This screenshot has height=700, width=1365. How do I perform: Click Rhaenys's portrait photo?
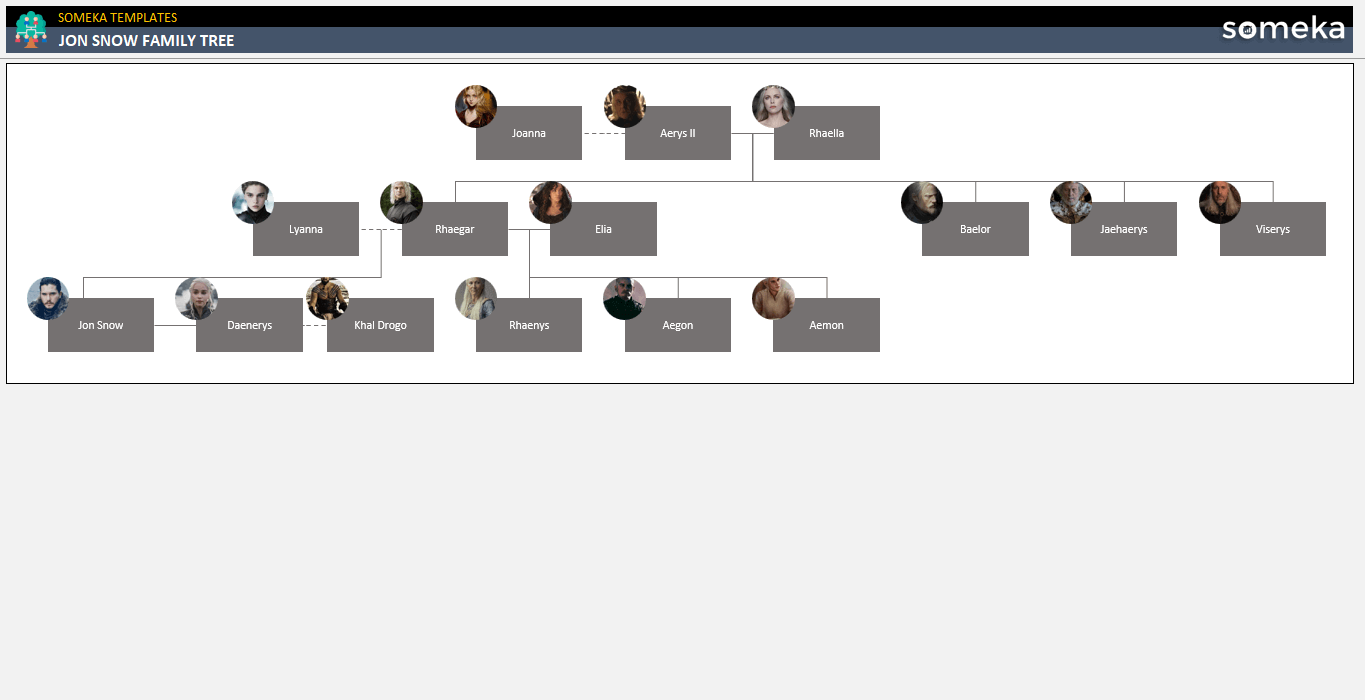pos(476,298)
